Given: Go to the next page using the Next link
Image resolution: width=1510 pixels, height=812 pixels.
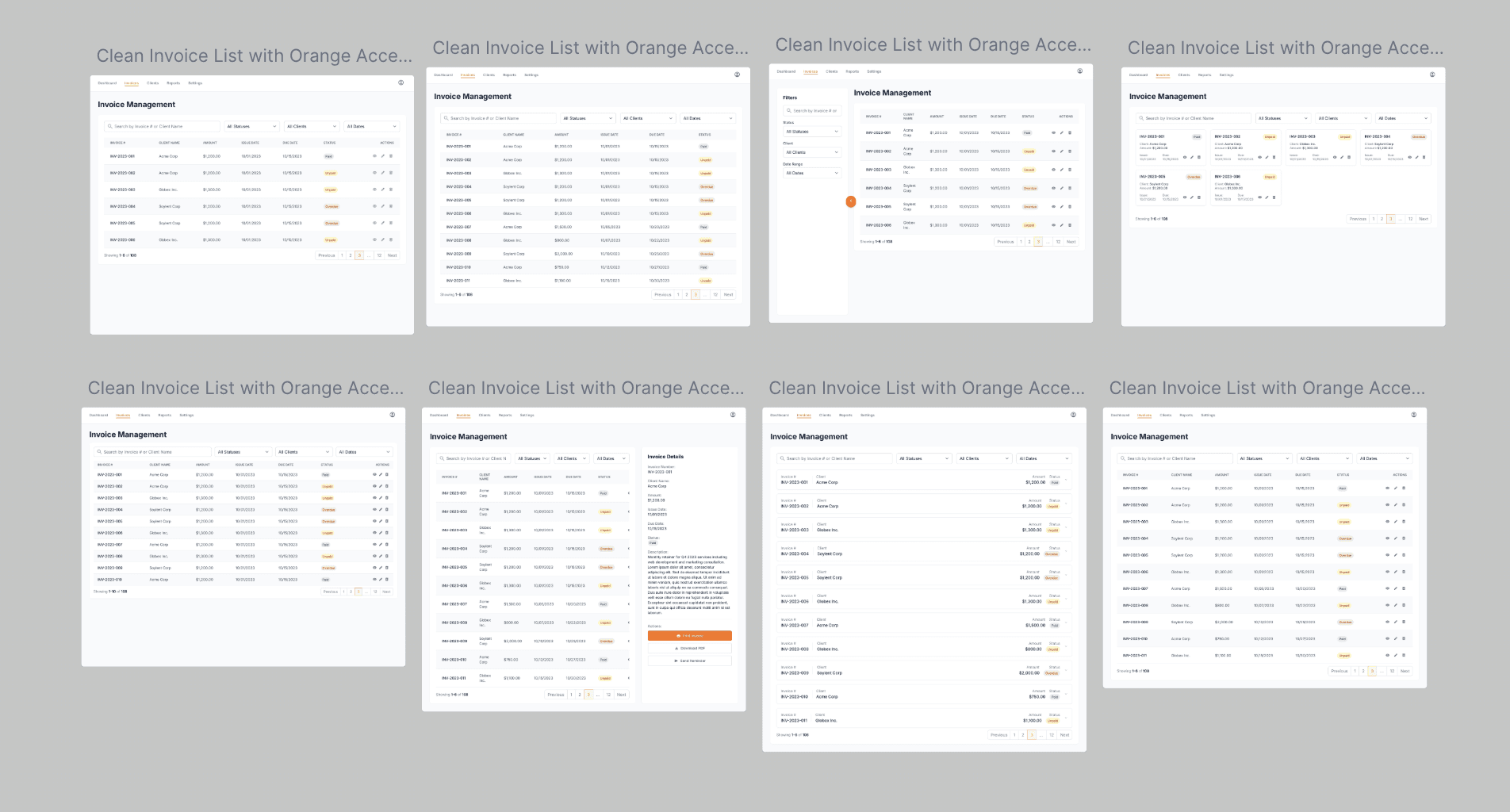Looking at the screenshot, I should click(392, 255).
